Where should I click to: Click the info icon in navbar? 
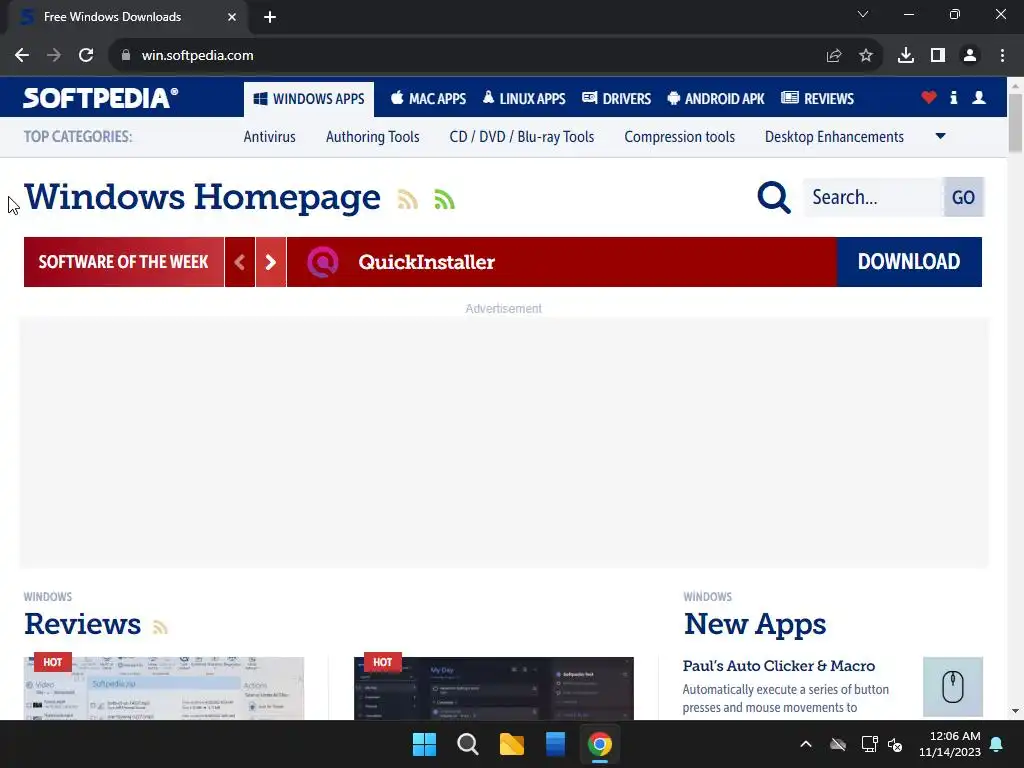[953, 98]
